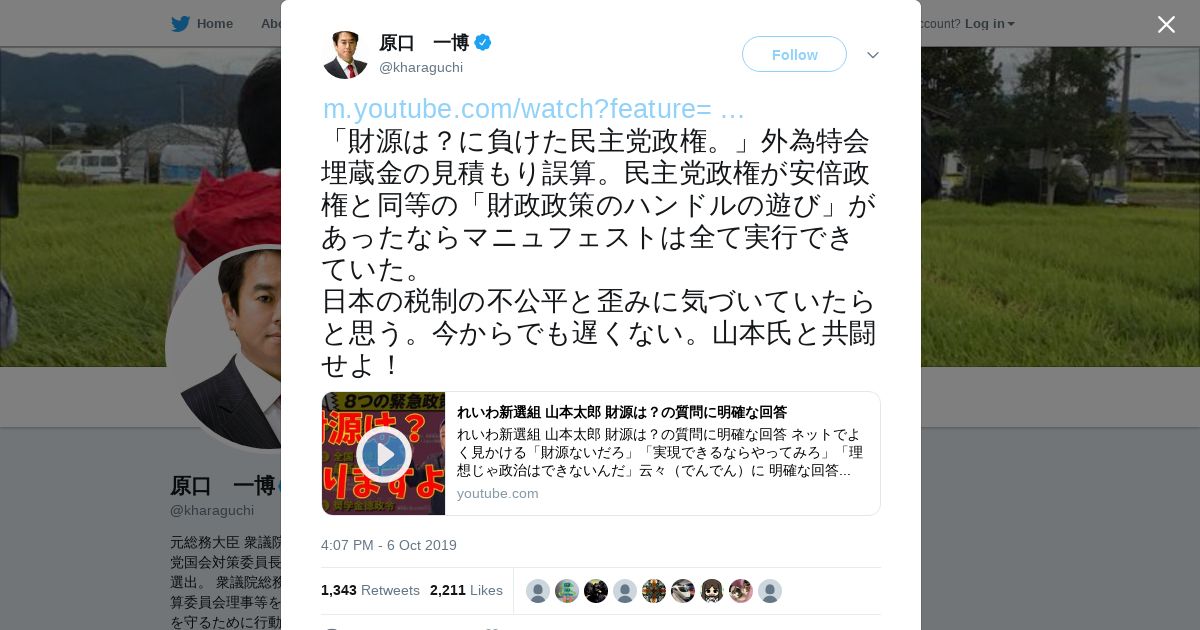1200x630 pixels.
Task: Open the youtube.com domain in card
Action: (498, 493)
